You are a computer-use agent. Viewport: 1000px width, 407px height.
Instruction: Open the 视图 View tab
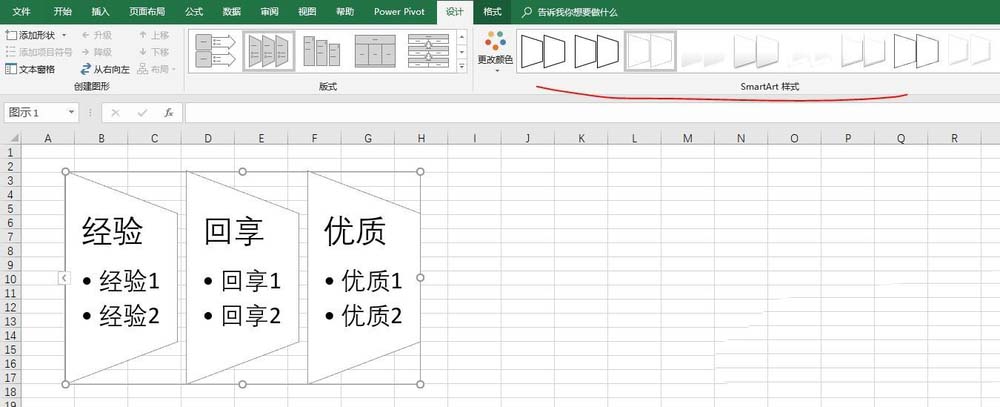pyautogui.click(x=307, y=11)
